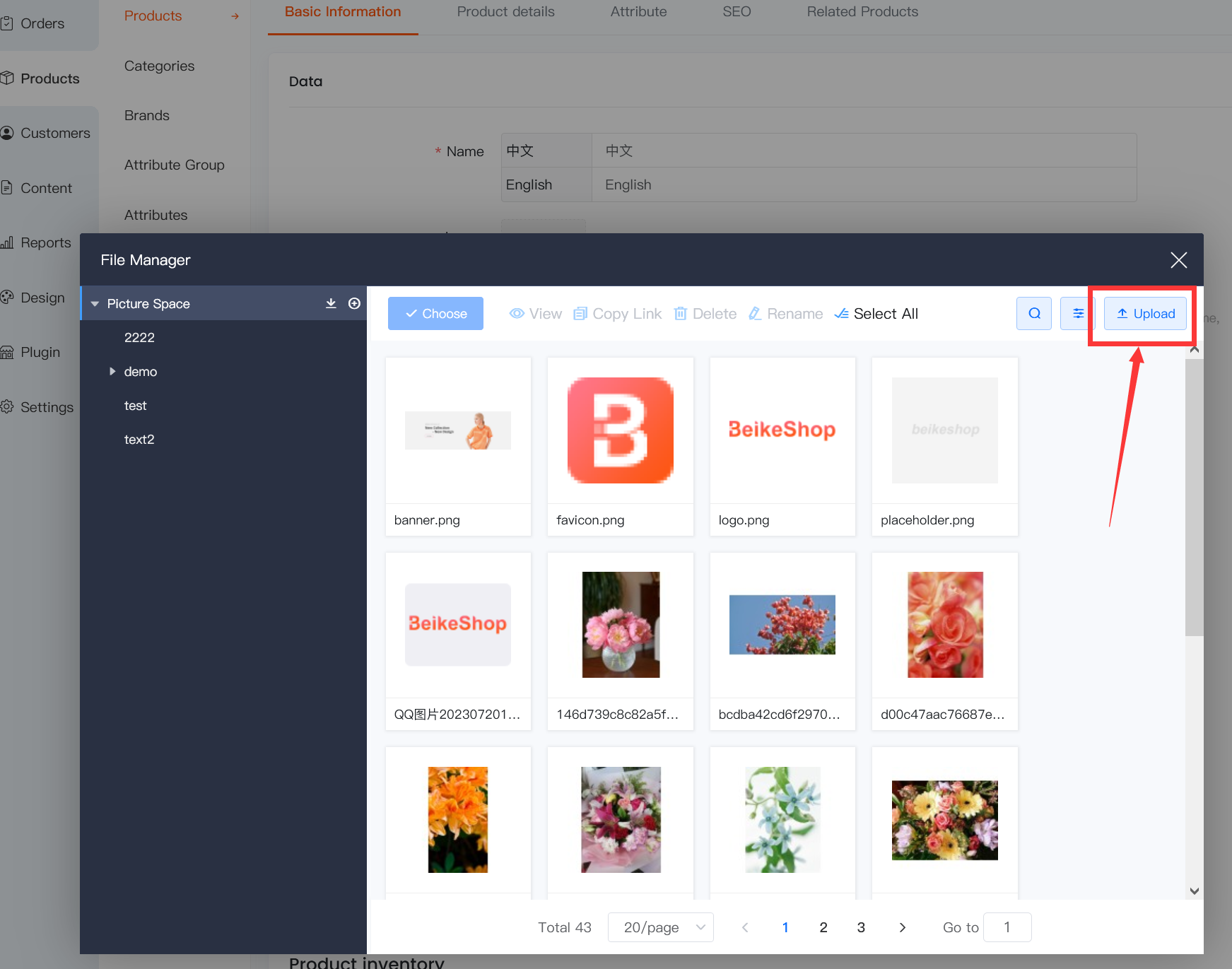This screenshot has height=969, width=1232.
Task: Open the text2 folder
Action: (139, 440)
